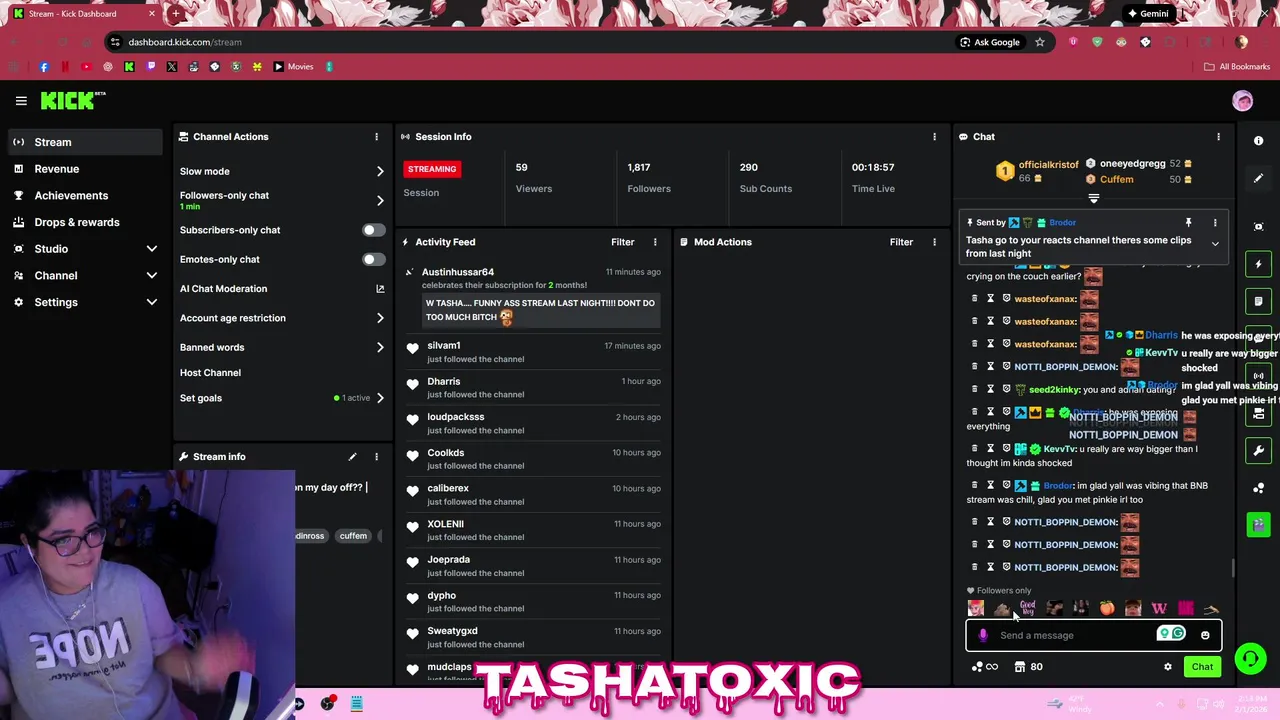
Task: Open emoji picker in chat input
Action: [1205, 635]
